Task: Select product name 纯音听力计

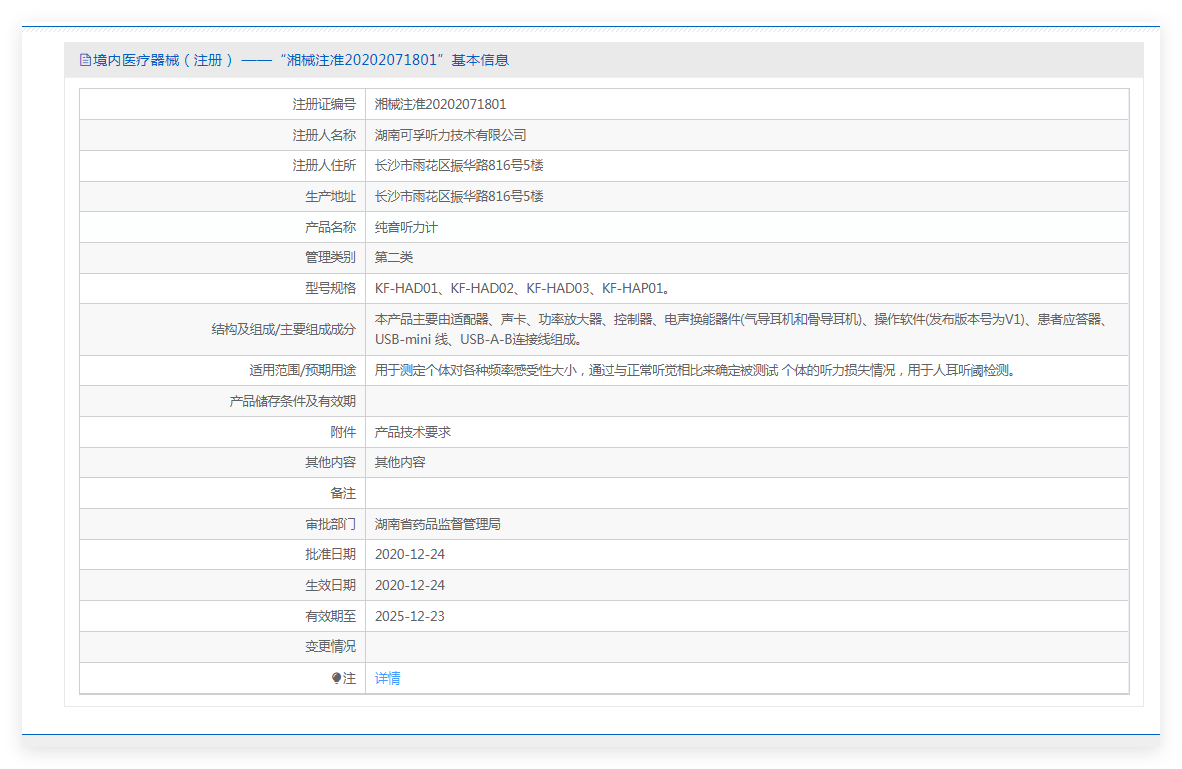Action: pos(406,227)
